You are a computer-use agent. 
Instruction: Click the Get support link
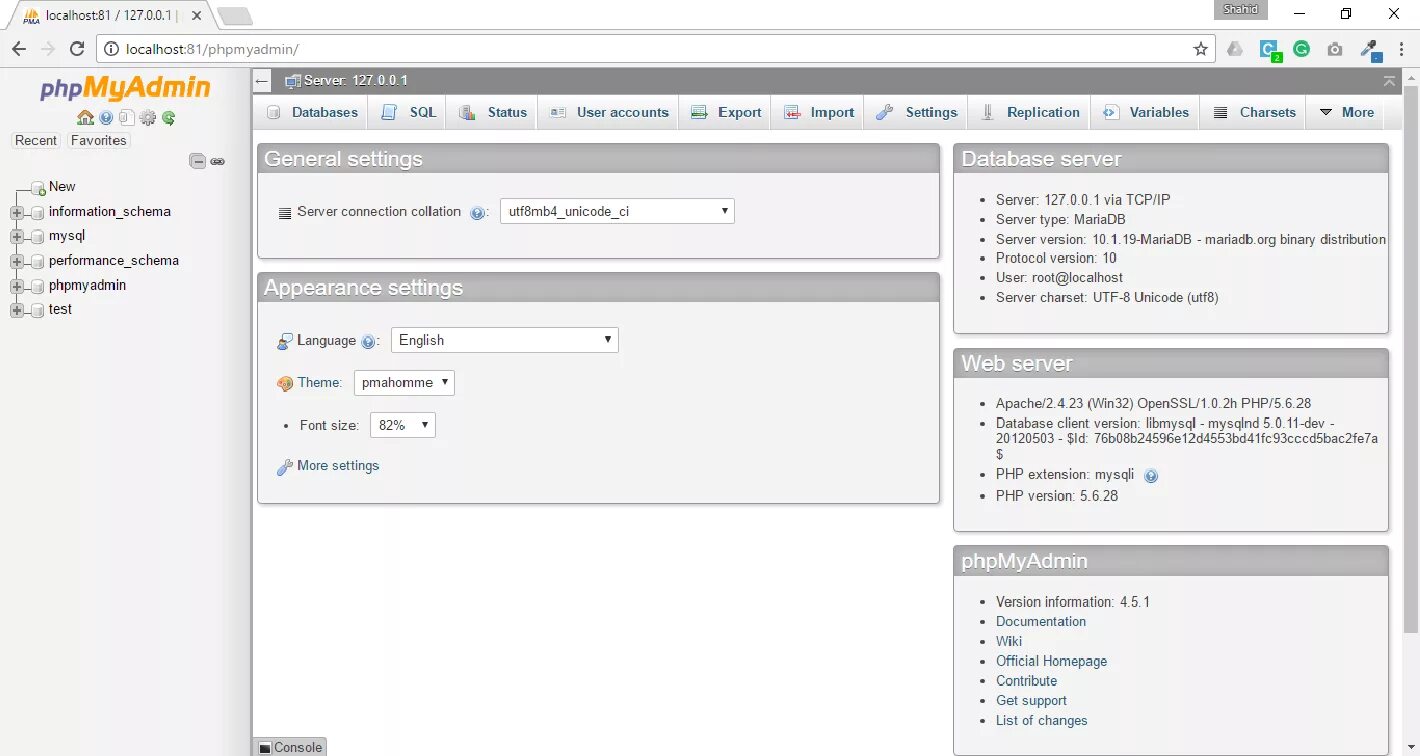point(1031,701)
